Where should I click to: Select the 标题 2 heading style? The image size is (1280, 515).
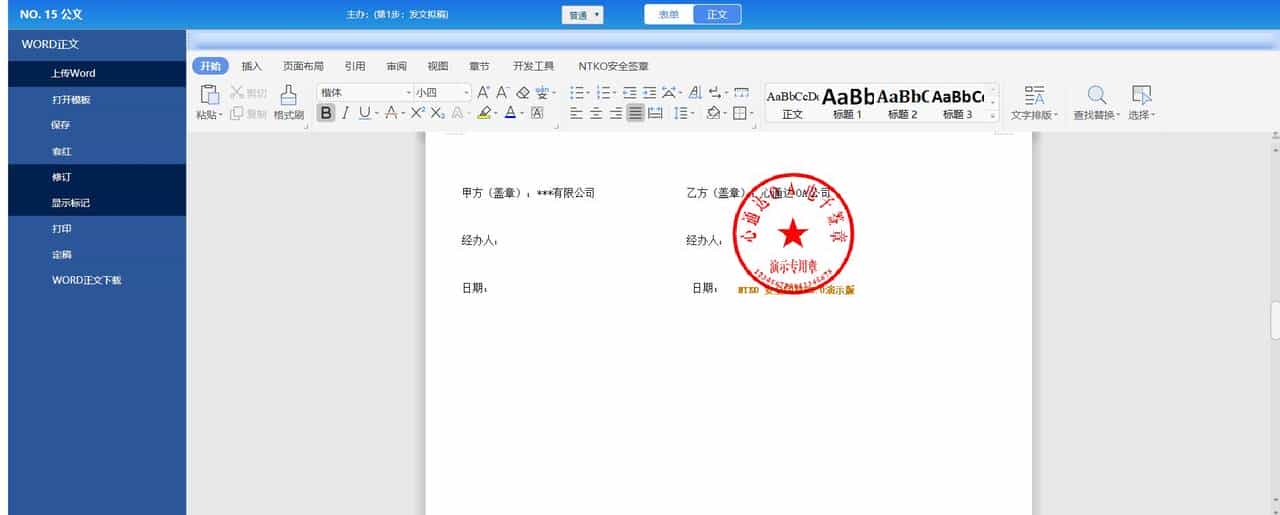902,104
